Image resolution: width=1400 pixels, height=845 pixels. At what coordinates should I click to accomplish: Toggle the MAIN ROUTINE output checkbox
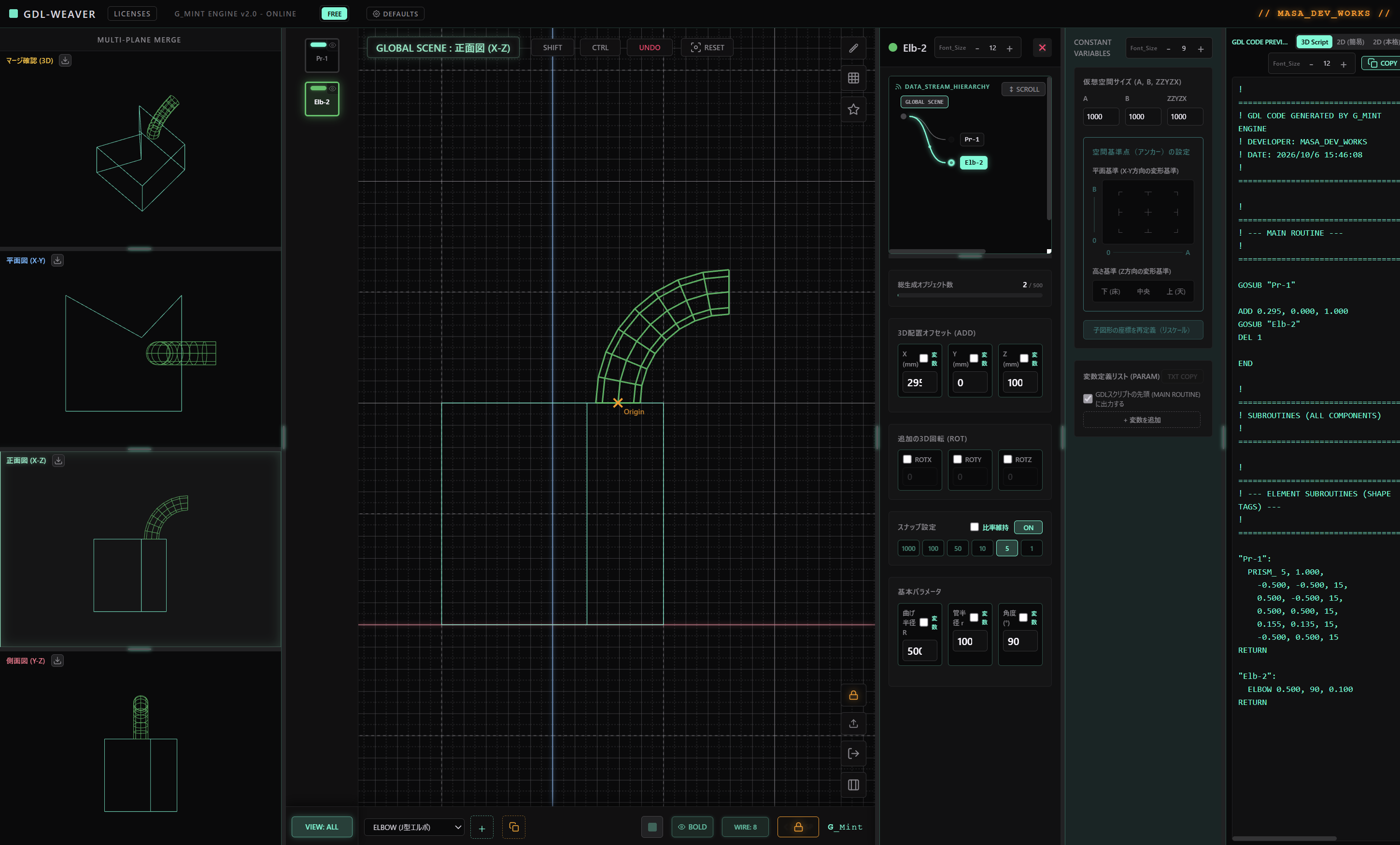tap(1088, 398)
